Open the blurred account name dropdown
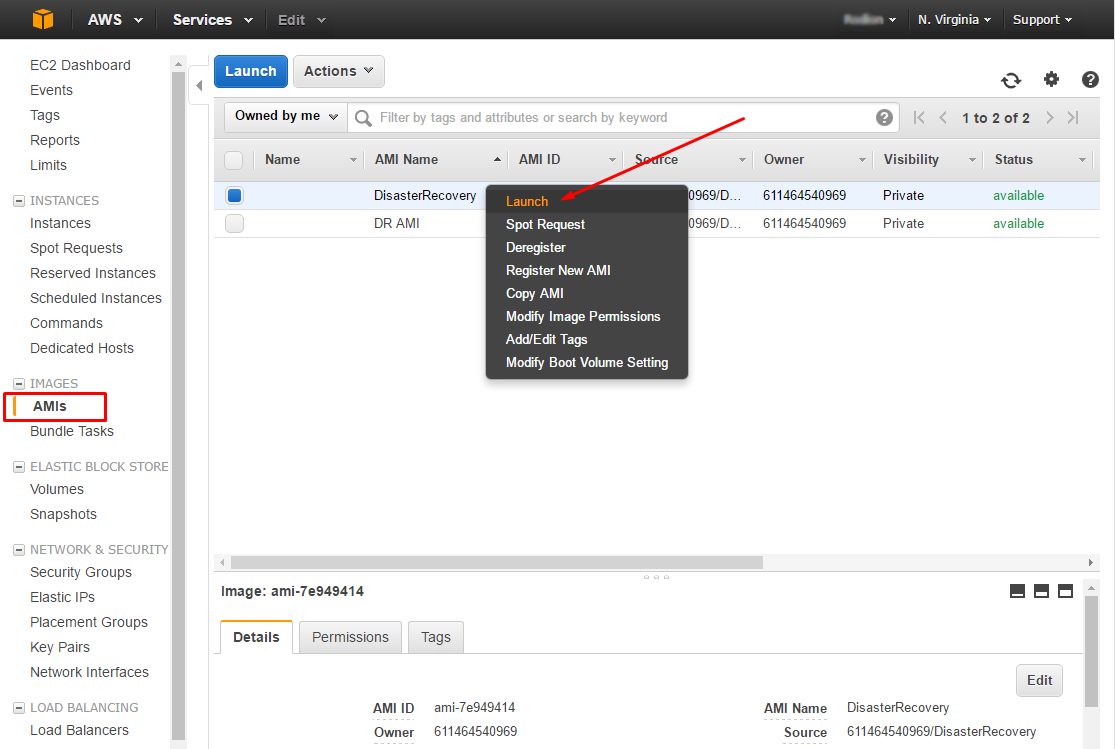 point(870,20)
